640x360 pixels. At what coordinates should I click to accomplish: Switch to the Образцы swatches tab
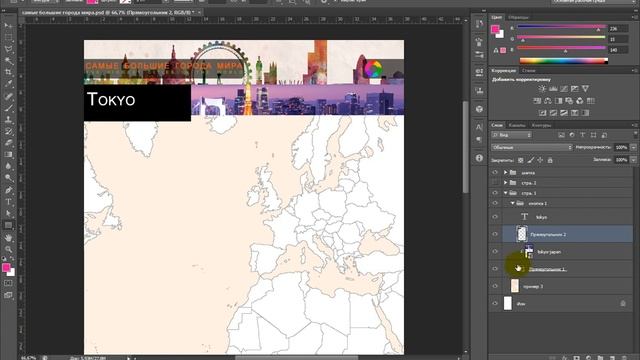[x=518, y=18]
